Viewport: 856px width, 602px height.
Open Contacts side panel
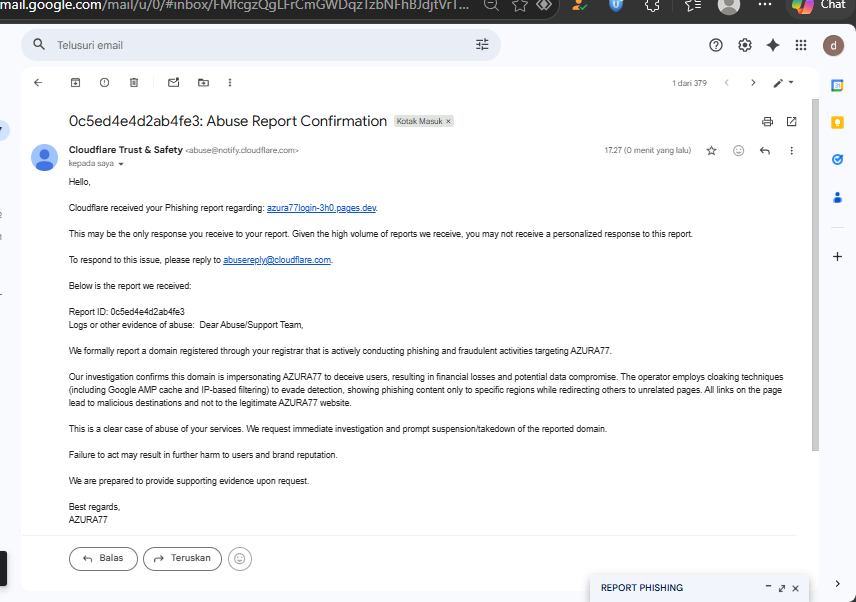pos(837,198)
